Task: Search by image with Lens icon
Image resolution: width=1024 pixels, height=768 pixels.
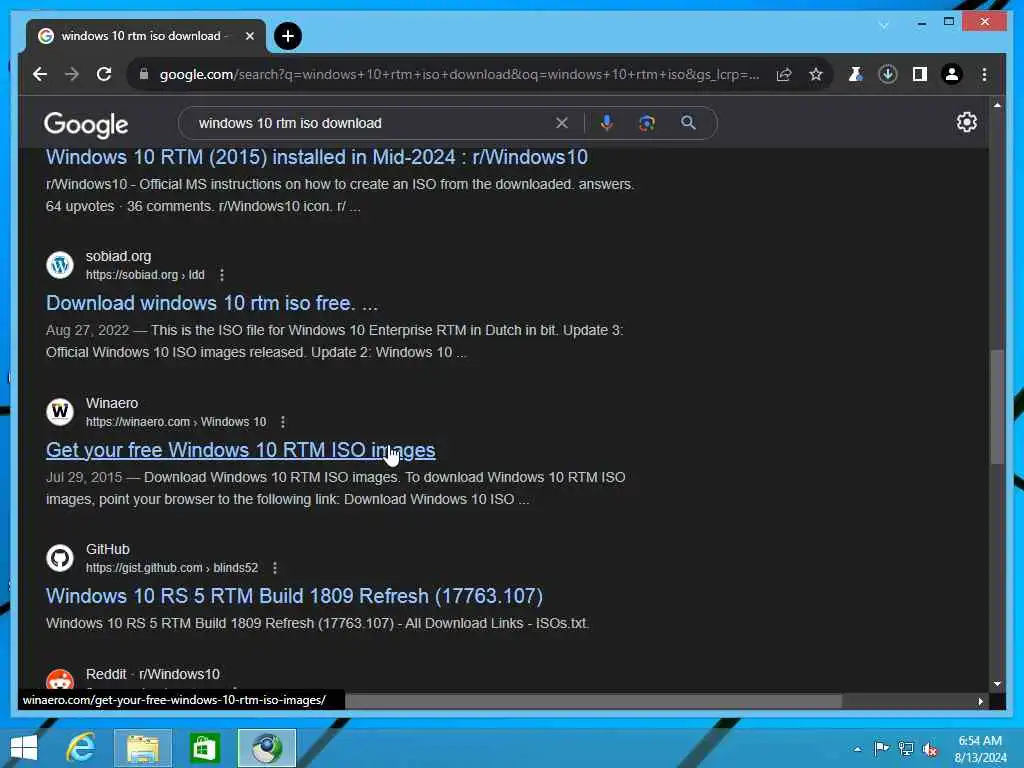Action: click(x=647, y=123)
